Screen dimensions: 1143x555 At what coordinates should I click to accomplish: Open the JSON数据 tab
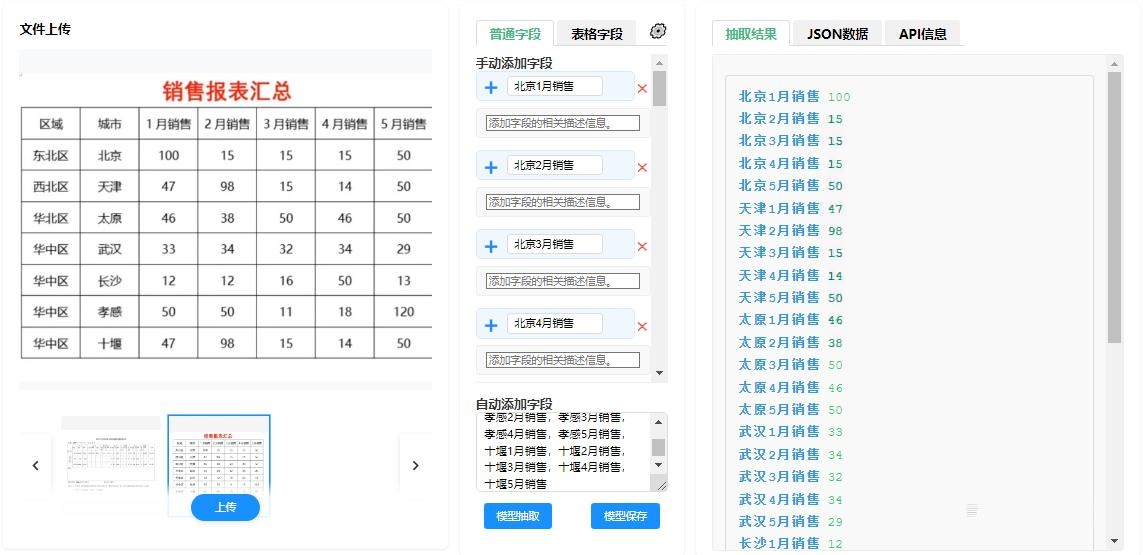pyautogui.click(x=837, y=34)
